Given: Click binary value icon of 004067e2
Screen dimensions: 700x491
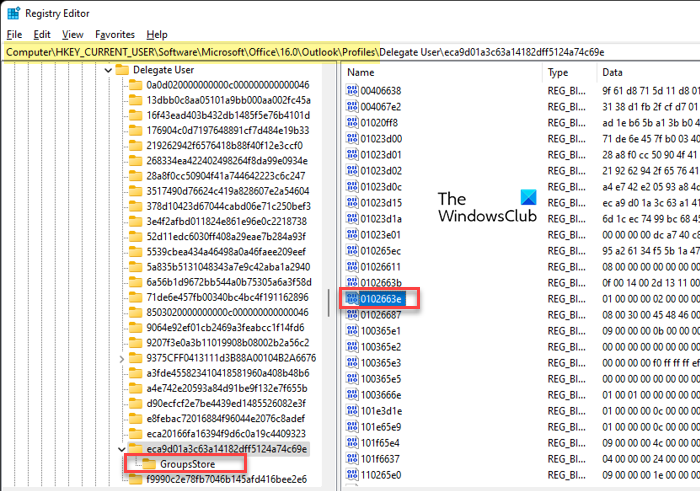Looking at the screenshot, I should (x=352, y=107).
